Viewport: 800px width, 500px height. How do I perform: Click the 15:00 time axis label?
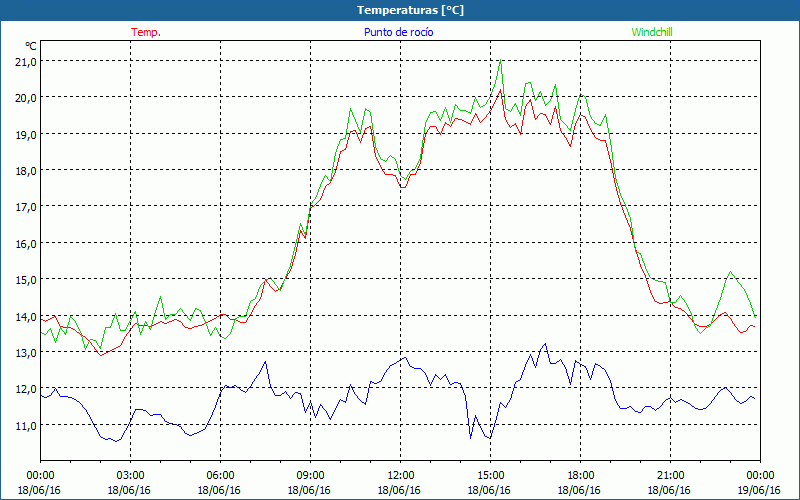490,476
